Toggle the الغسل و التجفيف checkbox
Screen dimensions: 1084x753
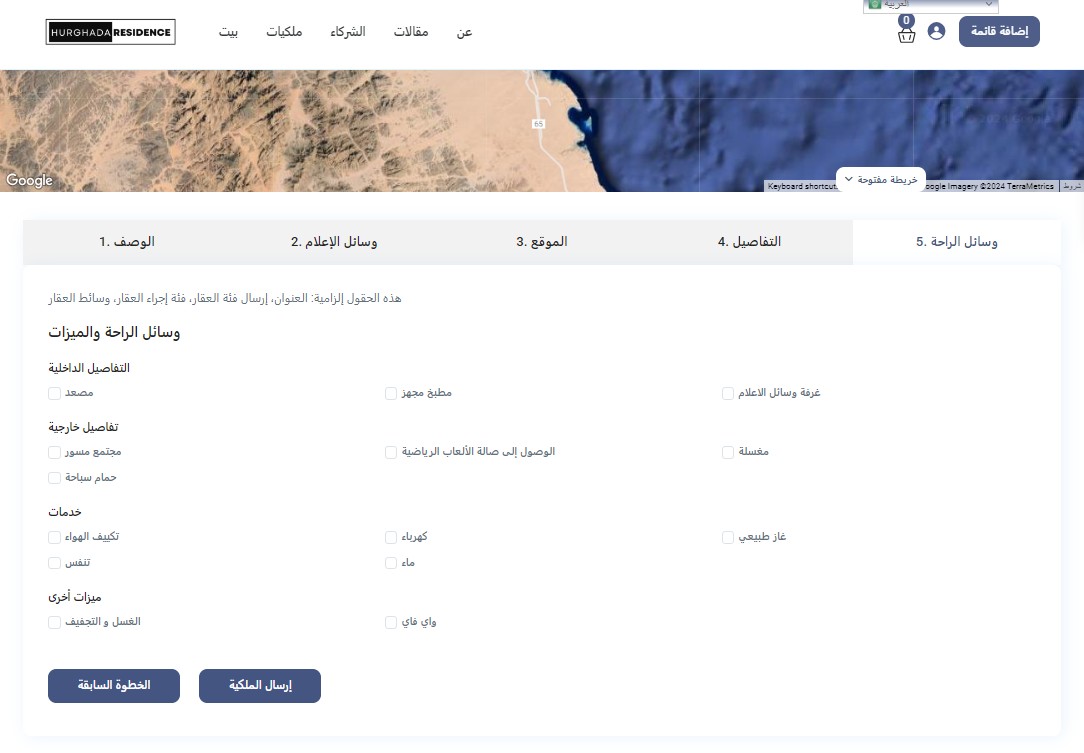(55, 622)
